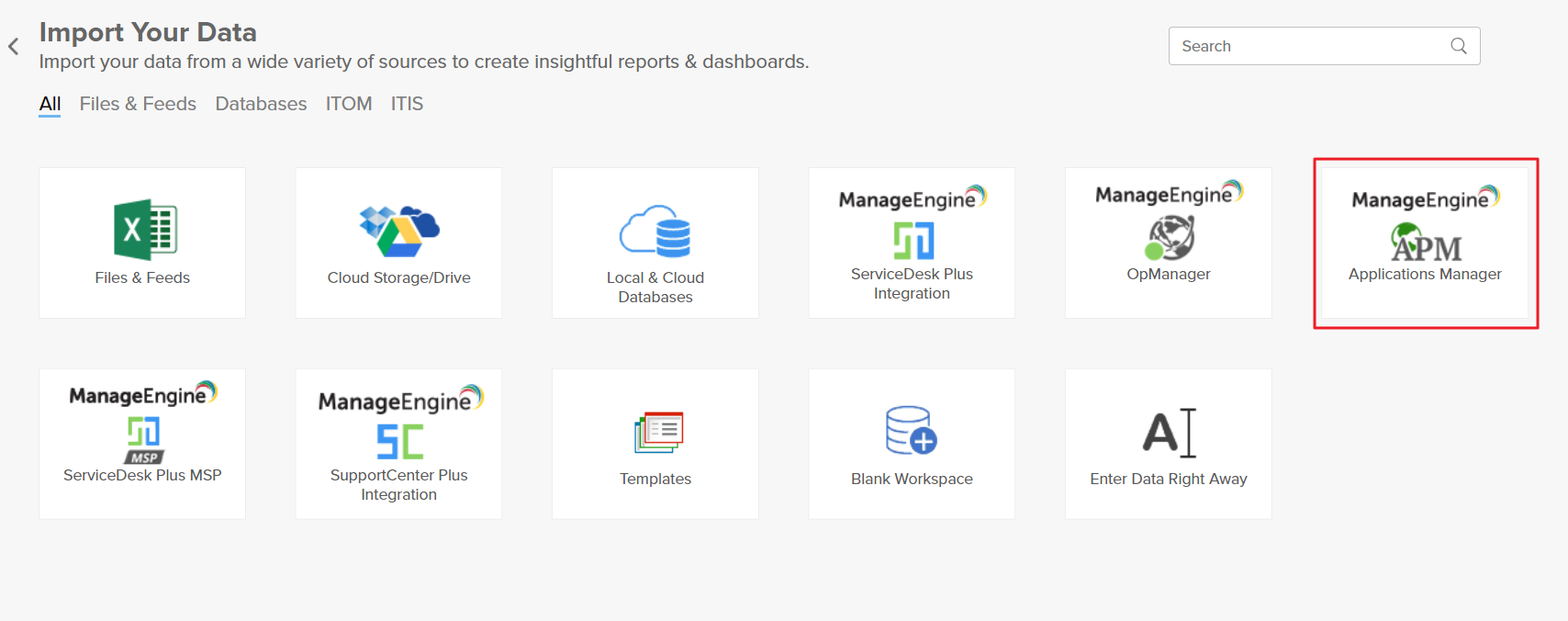
Task: Click the Enter Data Right Away text-cursor icon
Action: [1170, 433]
